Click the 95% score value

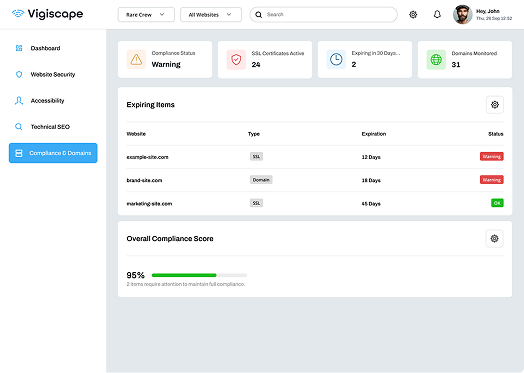click(x=135, y=275)
